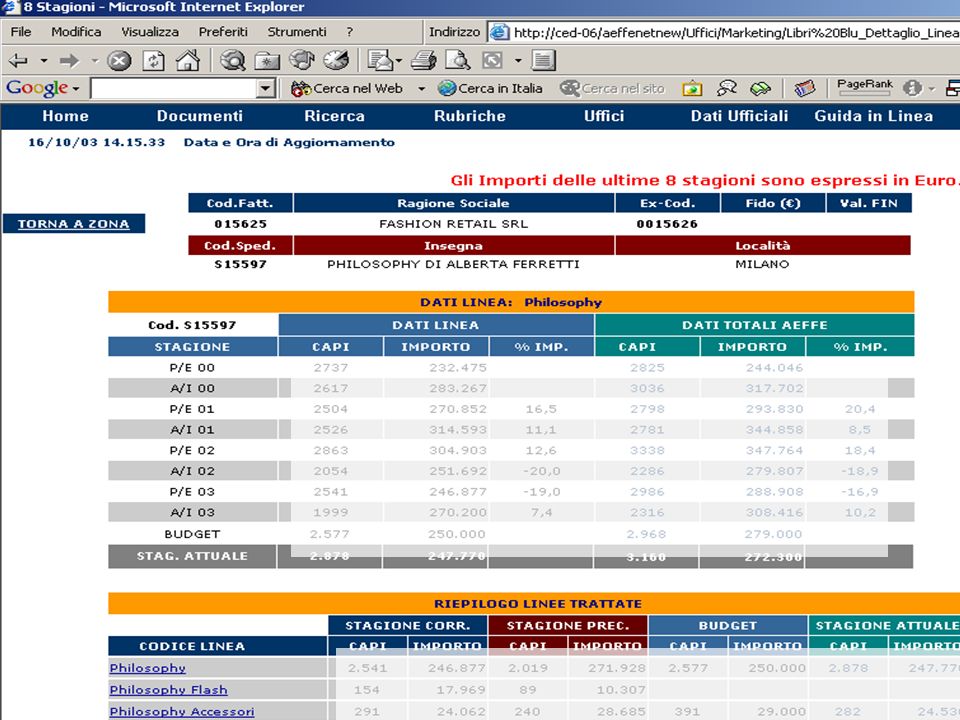960x720 pixels.
Task: Print the page with the printer icon
Action: pyautogui.click(x=424, y=60)
